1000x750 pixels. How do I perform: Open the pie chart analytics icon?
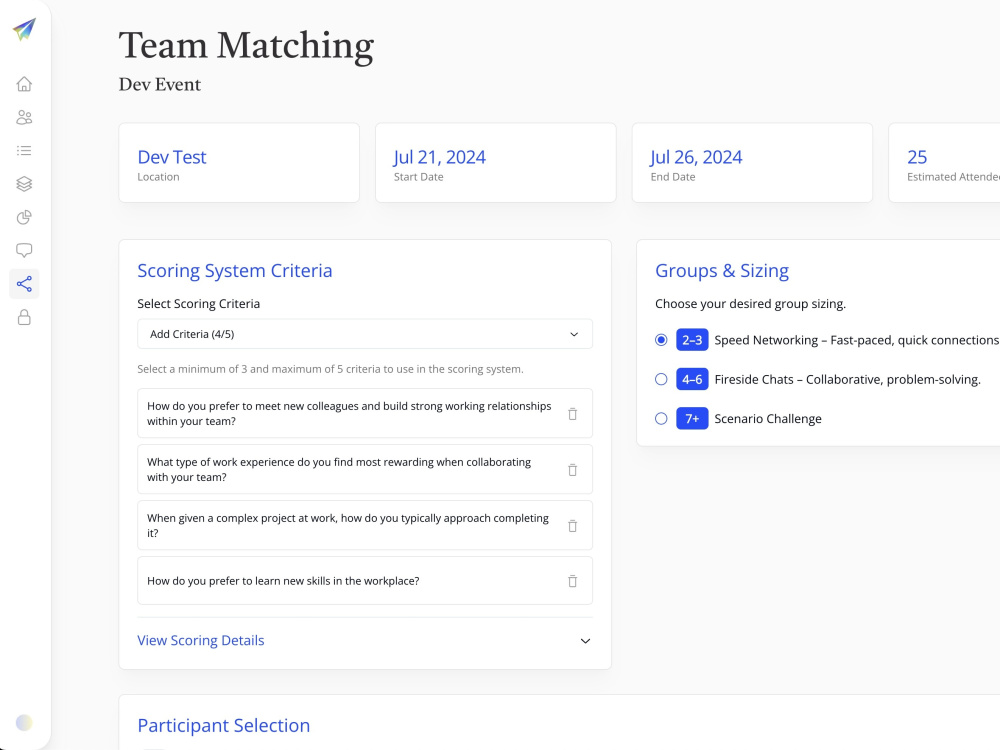tap(24, 217)
